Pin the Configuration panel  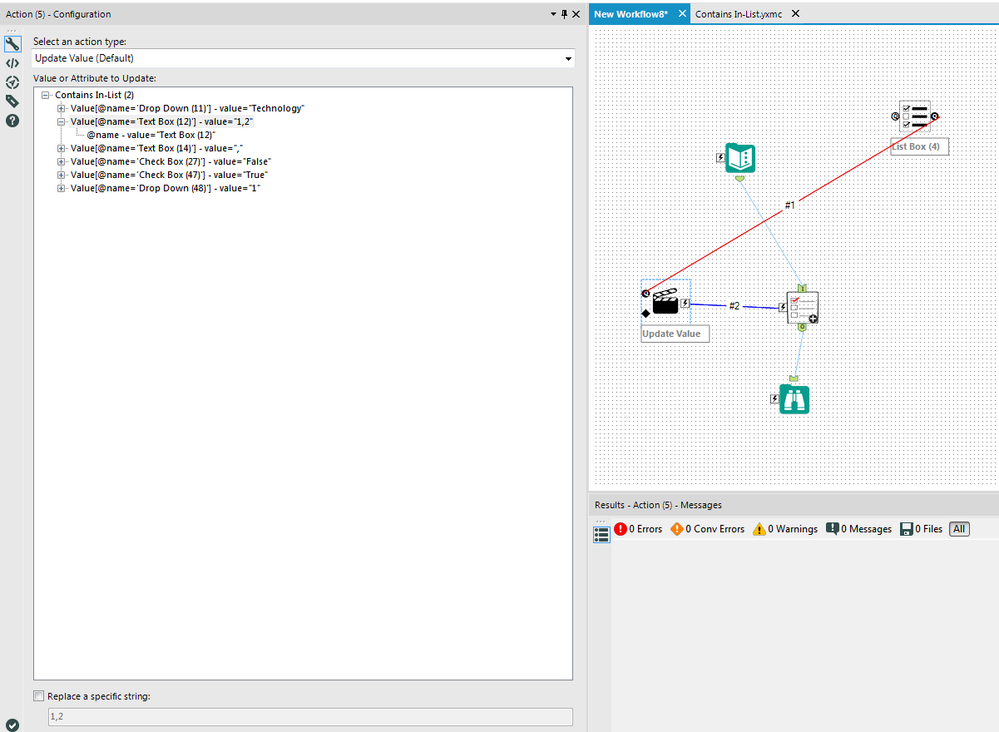(564, 14)
